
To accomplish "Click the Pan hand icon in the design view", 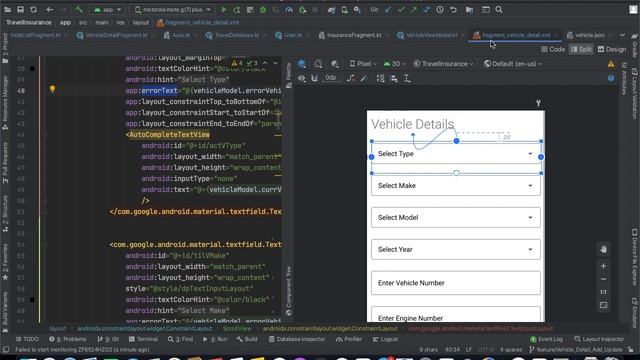I will click(603, 249).
